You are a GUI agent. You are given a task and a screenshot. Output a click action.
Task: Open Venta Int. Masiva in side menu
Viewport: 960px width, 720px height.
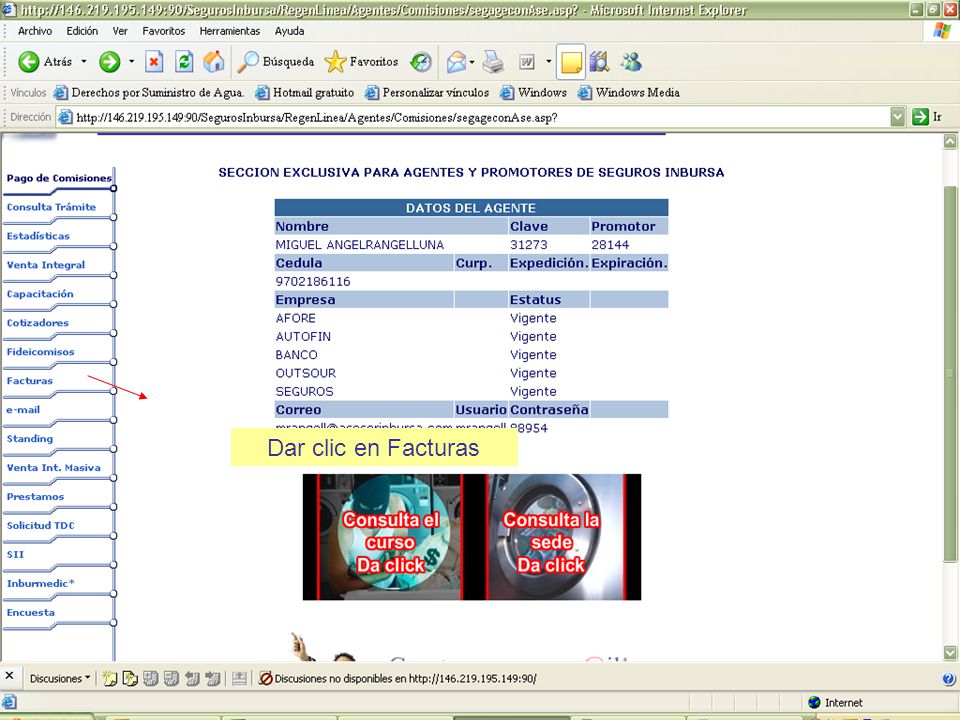(54, 468)
